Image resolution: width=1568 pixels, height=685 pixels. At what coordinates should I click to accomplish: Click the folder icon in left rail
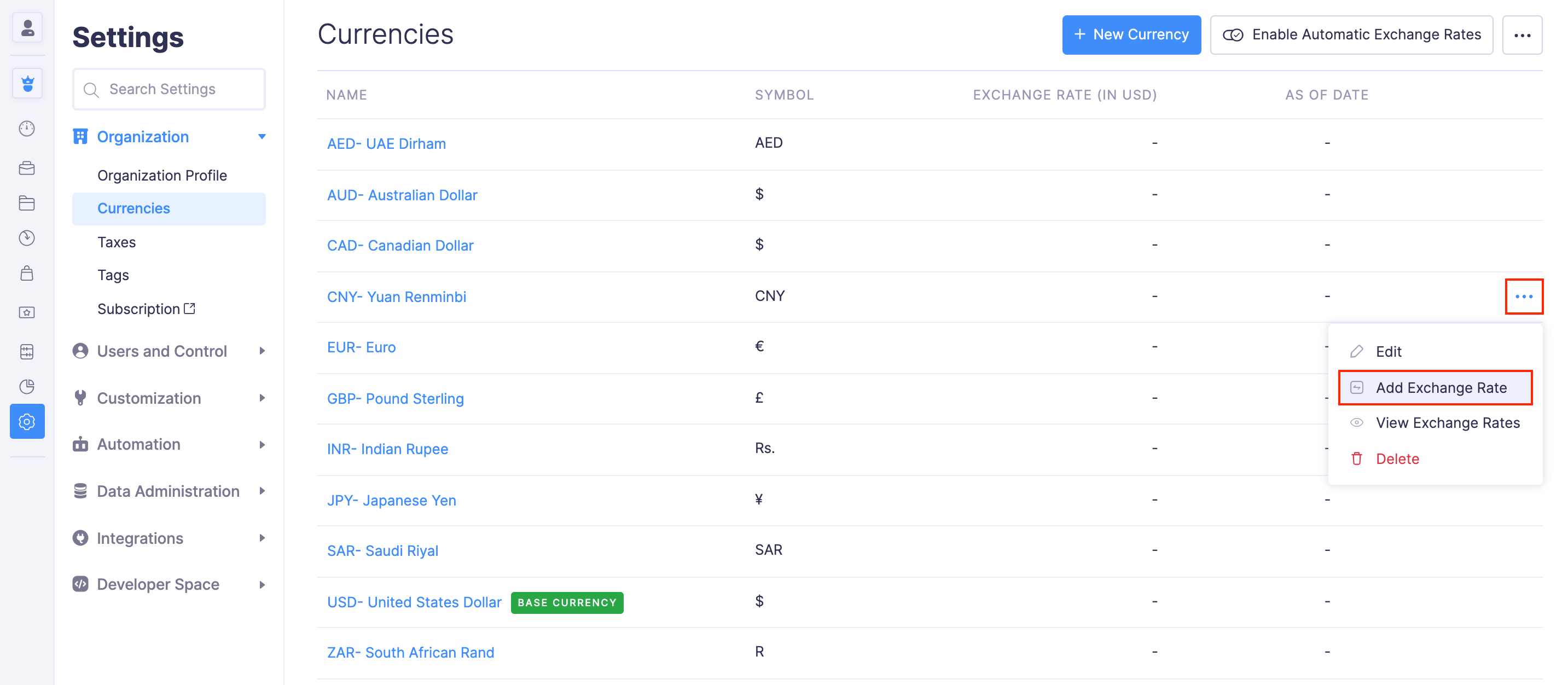(27, 203)
